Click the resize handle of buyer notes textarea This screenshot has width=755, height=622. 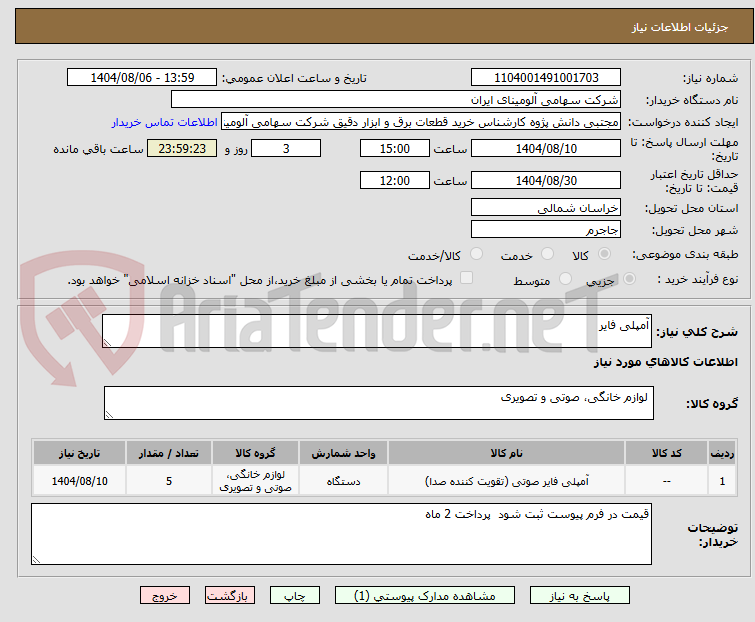point(36,559)
